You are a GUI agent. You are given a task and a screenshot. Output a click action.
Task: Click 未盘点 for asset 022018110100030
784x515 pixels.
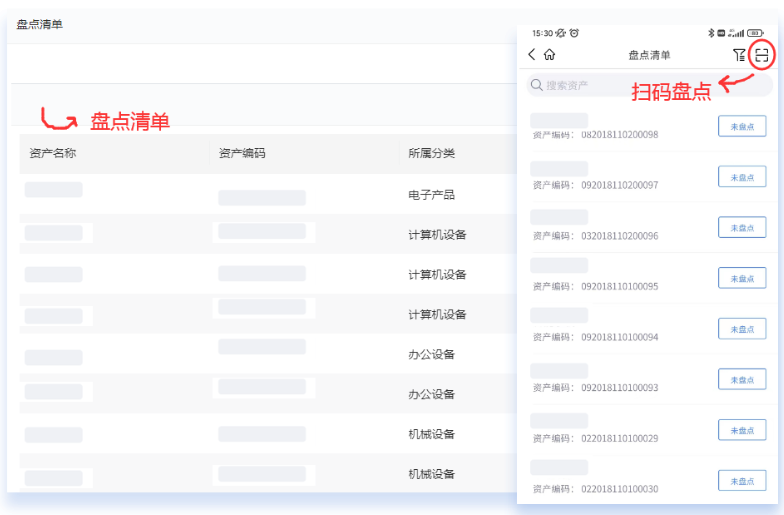(742, 481)
